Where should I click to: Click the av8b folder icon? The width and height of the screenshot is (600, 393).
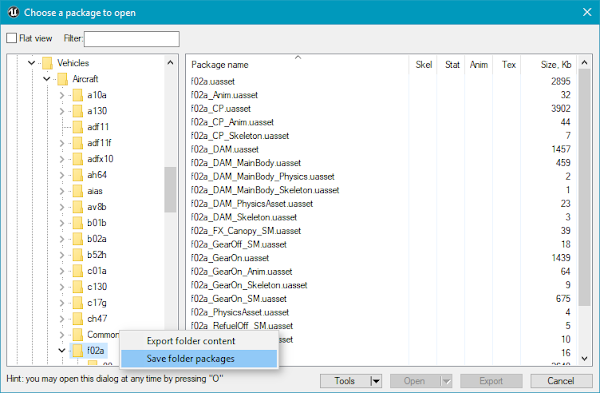click(x=78, y=207)
